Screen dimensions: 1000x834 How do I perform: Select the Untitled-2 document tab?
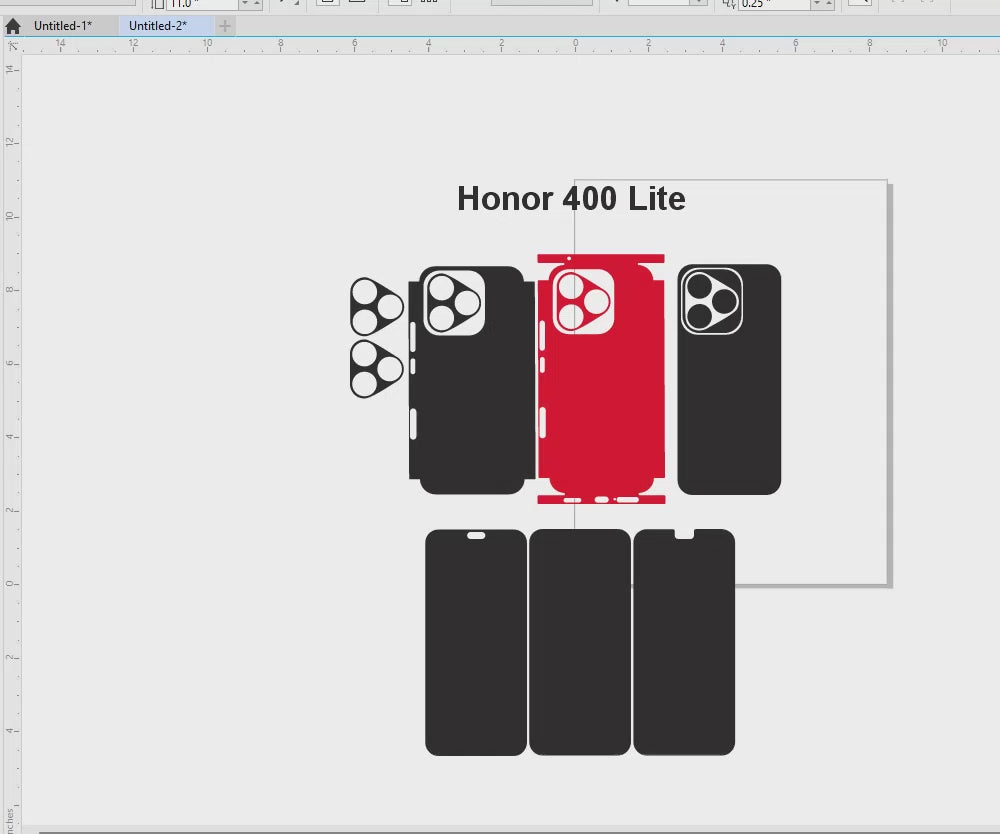point(158,26)
